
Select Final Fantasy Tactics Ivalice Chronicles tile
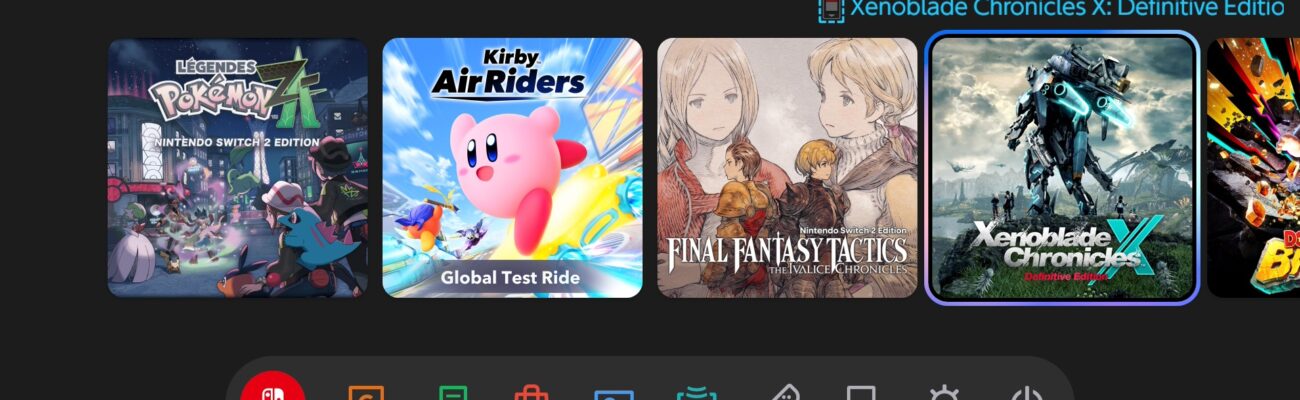(787, 167)
